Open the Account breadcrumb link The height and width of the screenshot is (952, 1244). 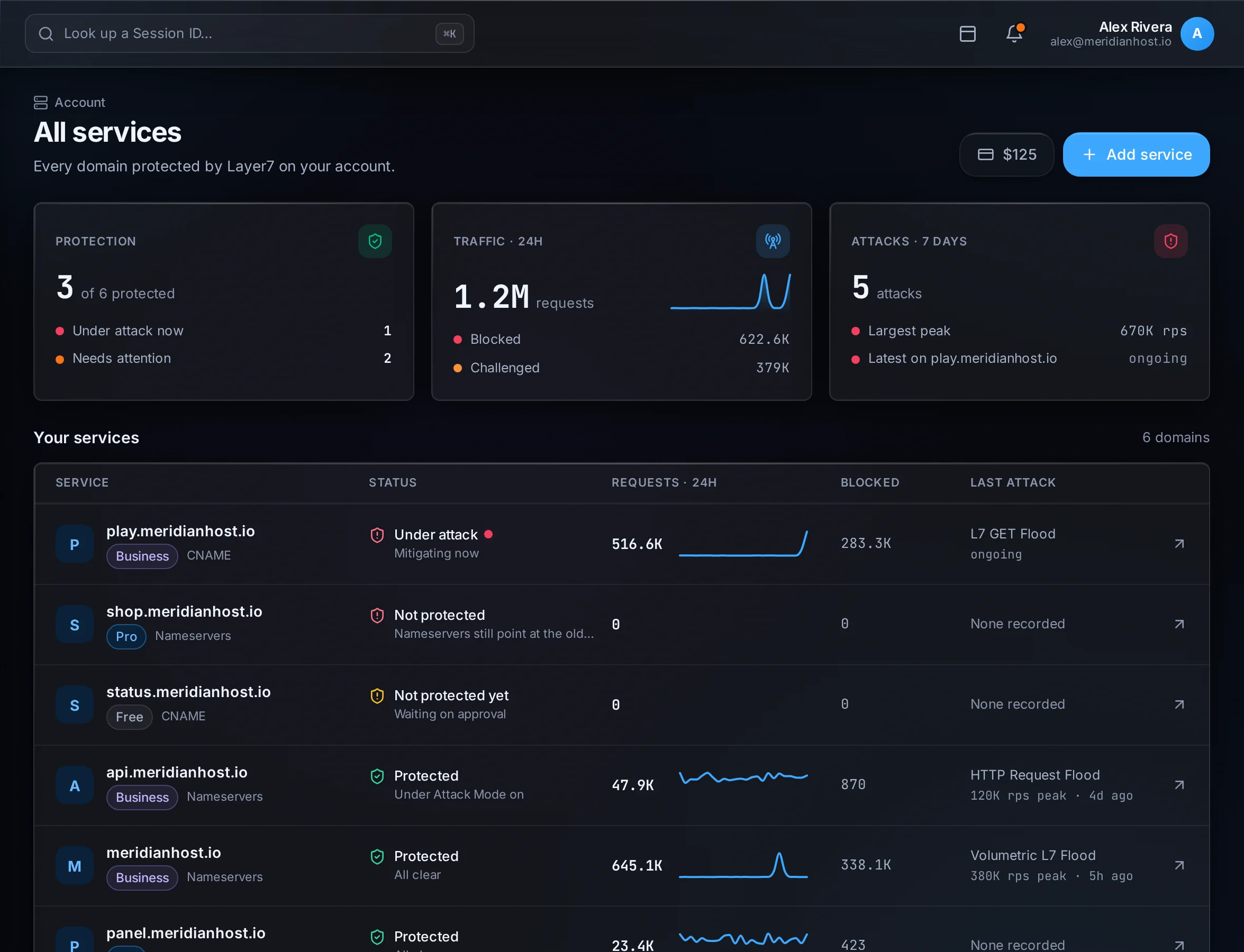[x=80, y=103]
